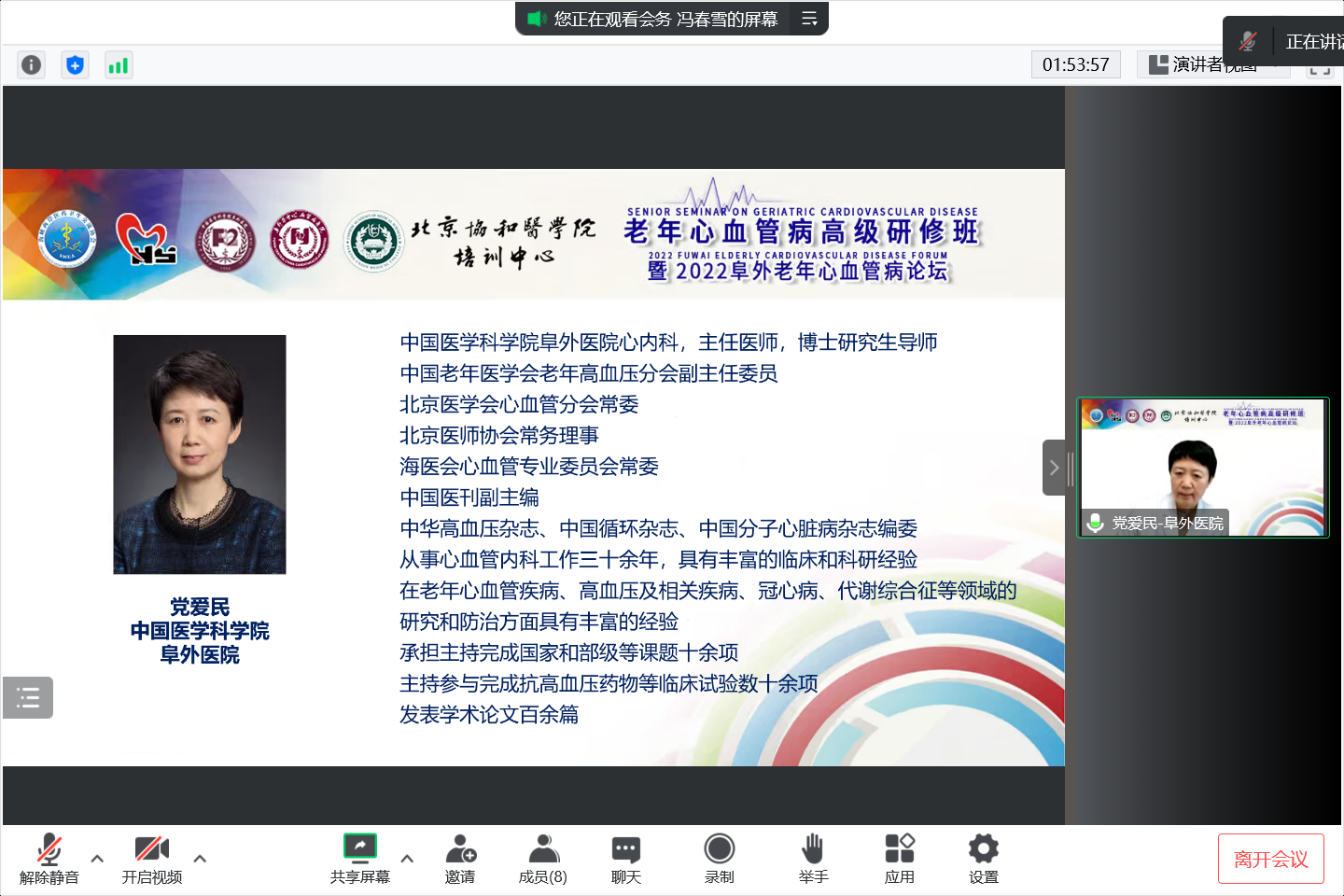
Task: Open the Invite (邀请) option
Action: [460, 858]
